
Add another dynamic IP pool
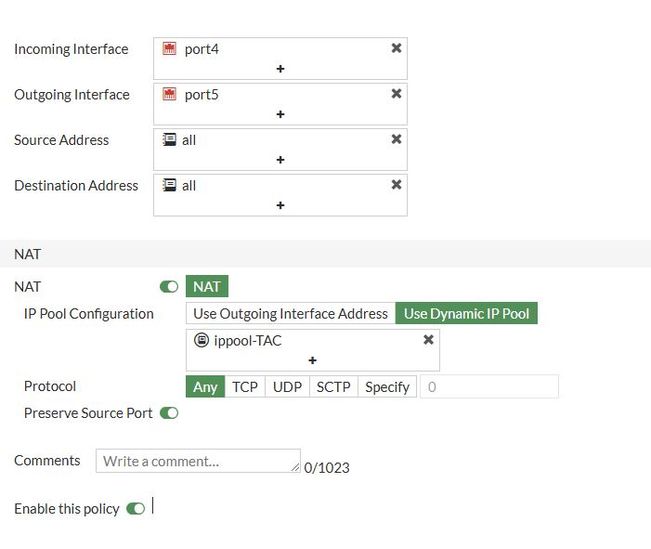pyautogui.click(x=312, y=360)
